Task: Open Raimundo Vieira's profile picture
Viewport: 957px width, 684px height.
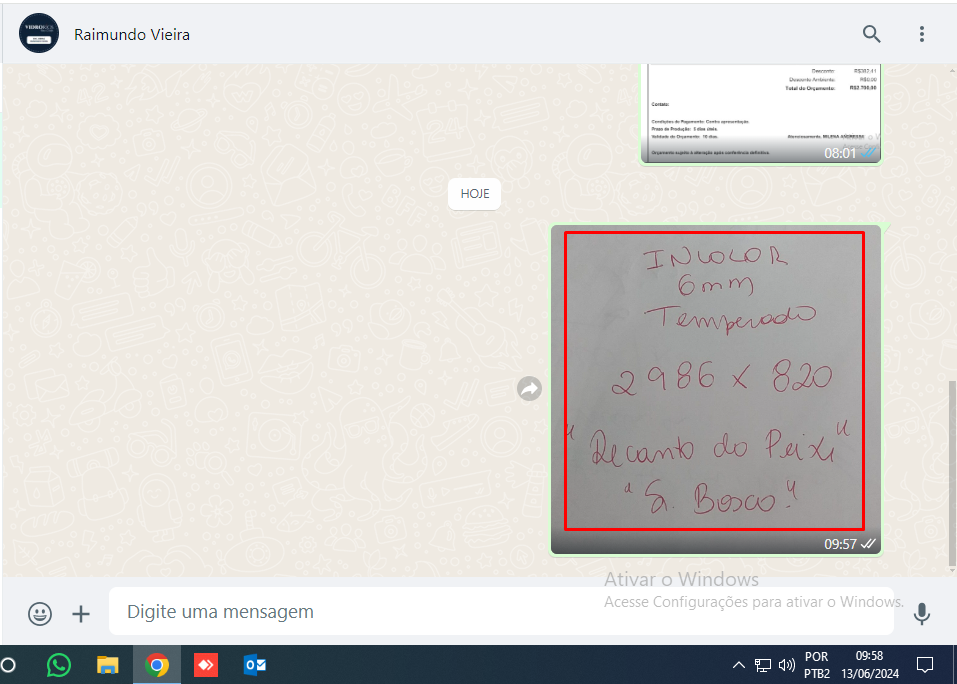Action: pos(39,33)
